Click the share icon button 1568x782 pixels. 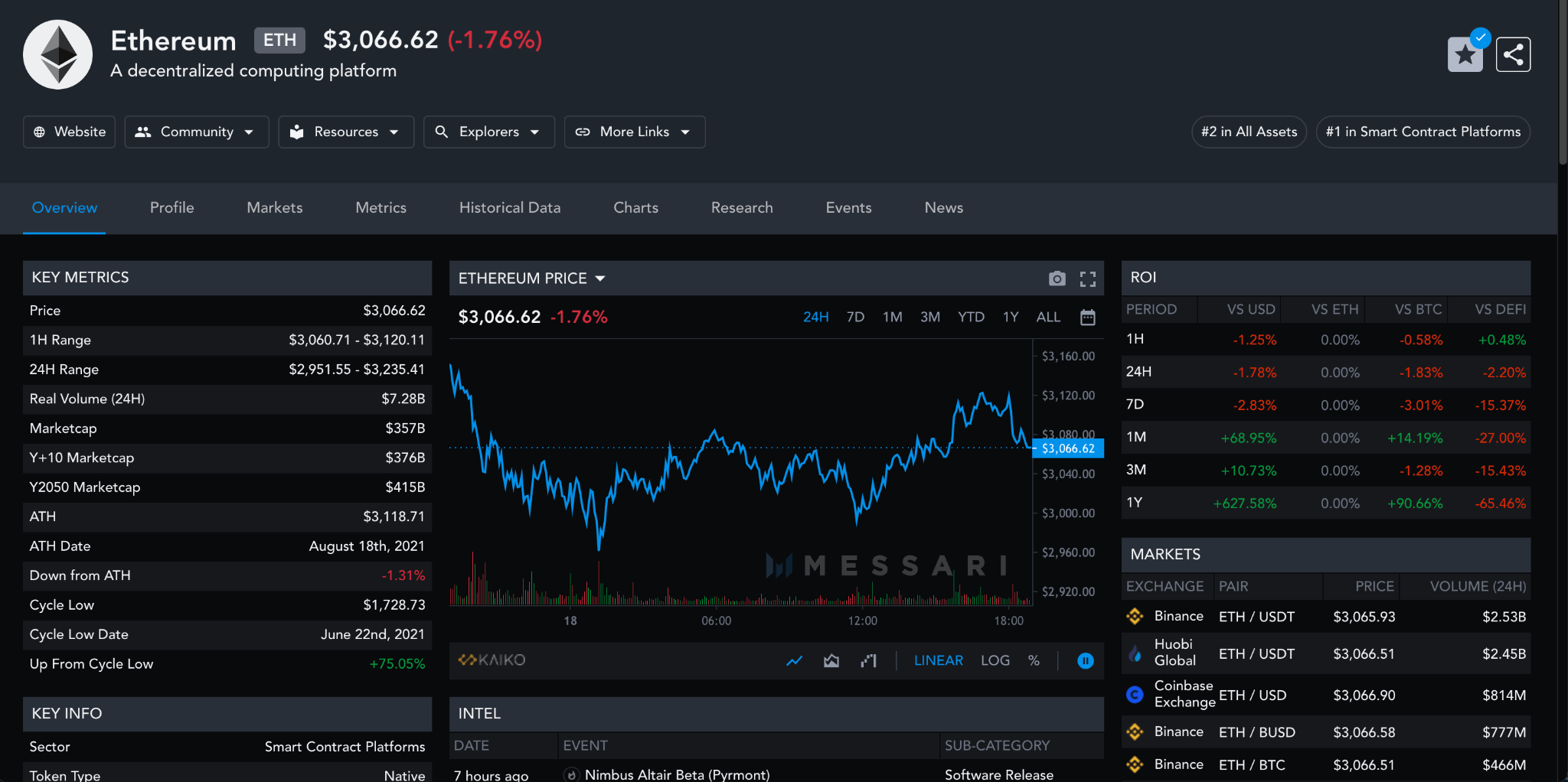(1513, 54)
